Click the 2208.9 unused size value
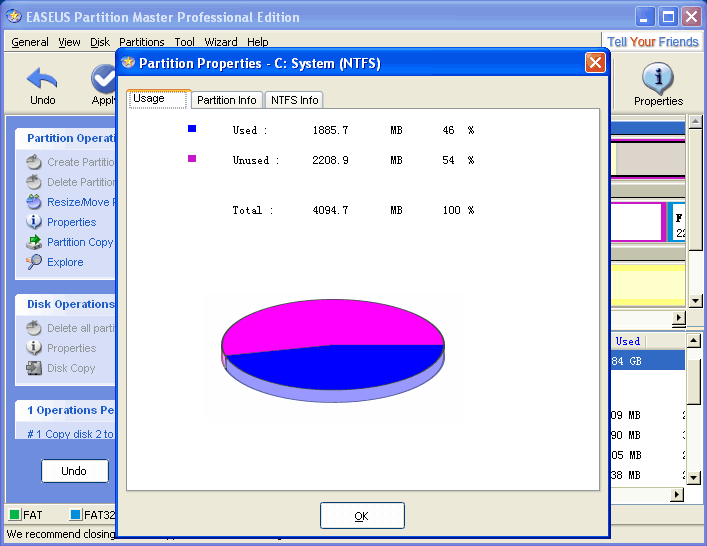Viewport: 707px width, 546px height. (331, 160)
